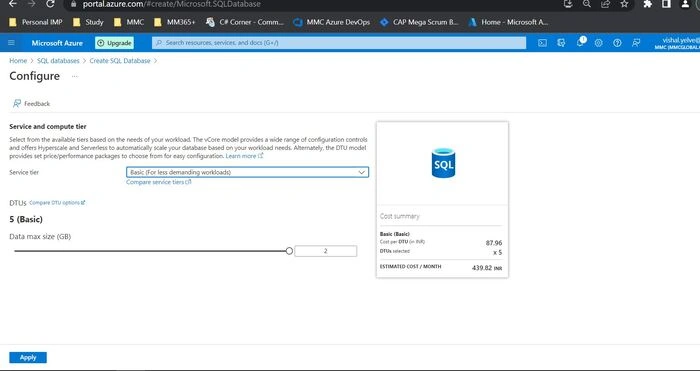Image resolution: width=700 pixels, height=371 pixels.
Task: Click the Feedback button
Action: [31, 104]
